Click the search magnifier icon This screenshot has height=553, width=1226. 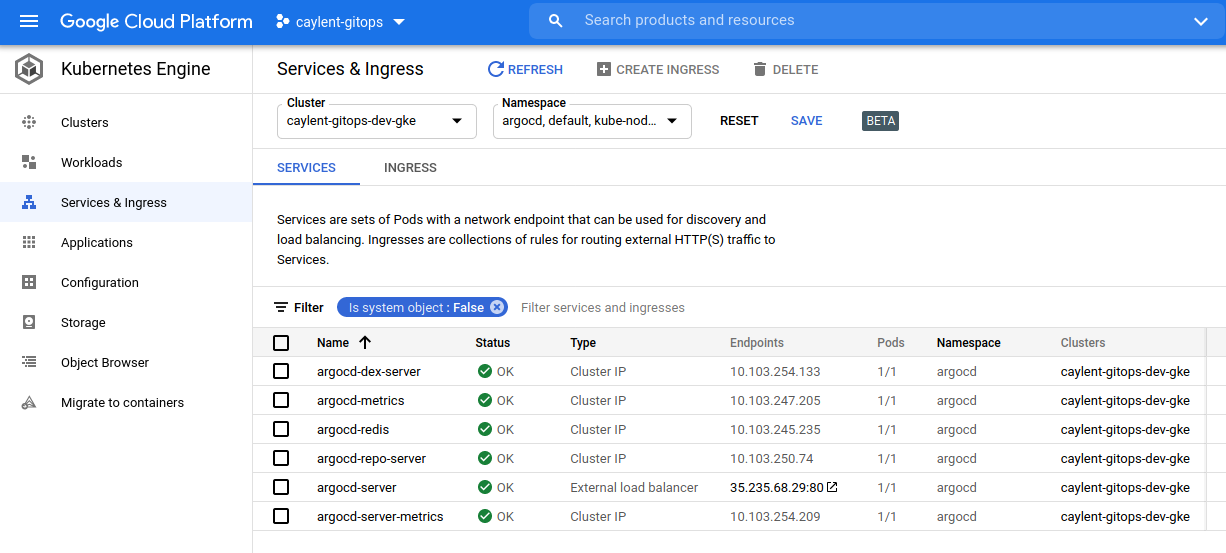[x=557, y=21]
